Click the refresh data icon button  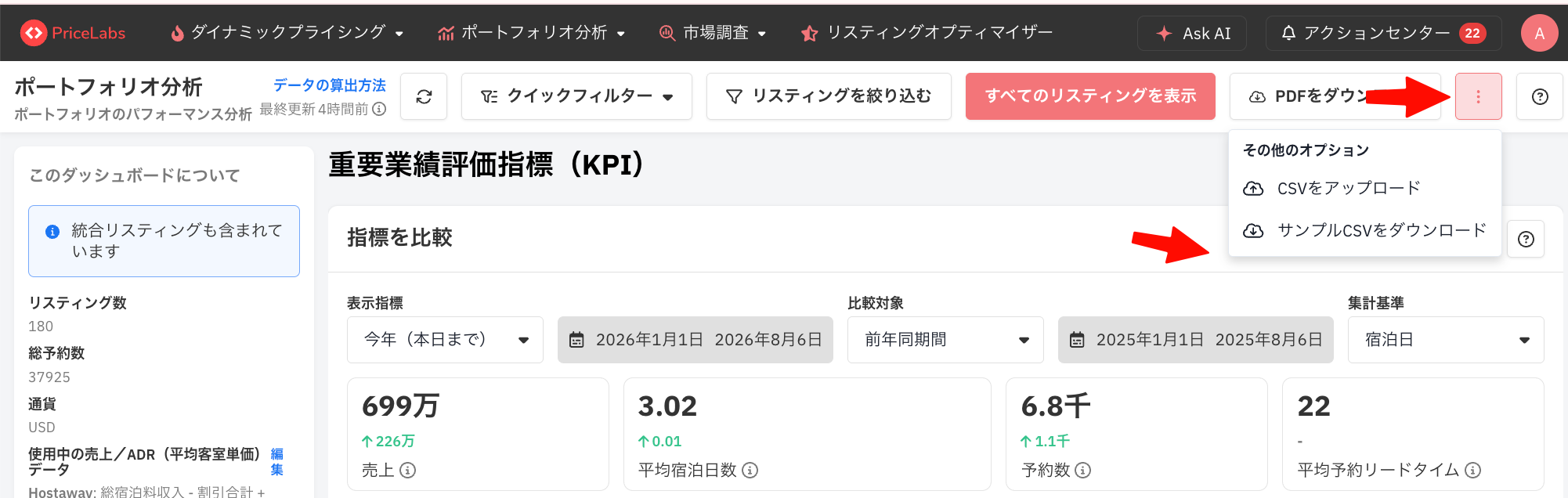424,96
